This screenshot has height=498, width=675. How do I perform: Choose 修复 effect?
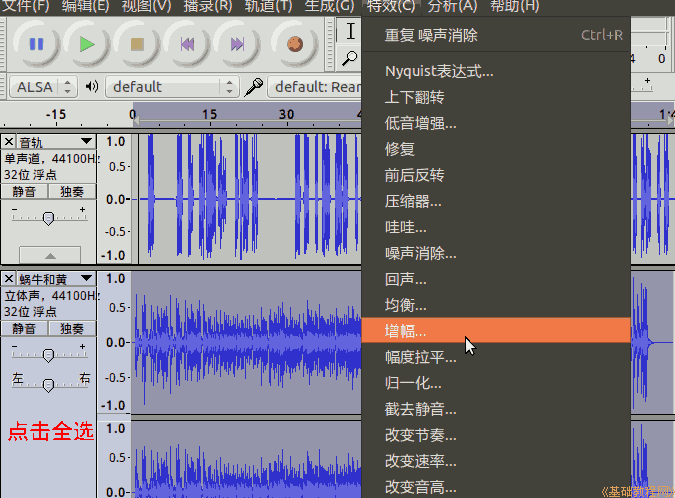[496, 149]
